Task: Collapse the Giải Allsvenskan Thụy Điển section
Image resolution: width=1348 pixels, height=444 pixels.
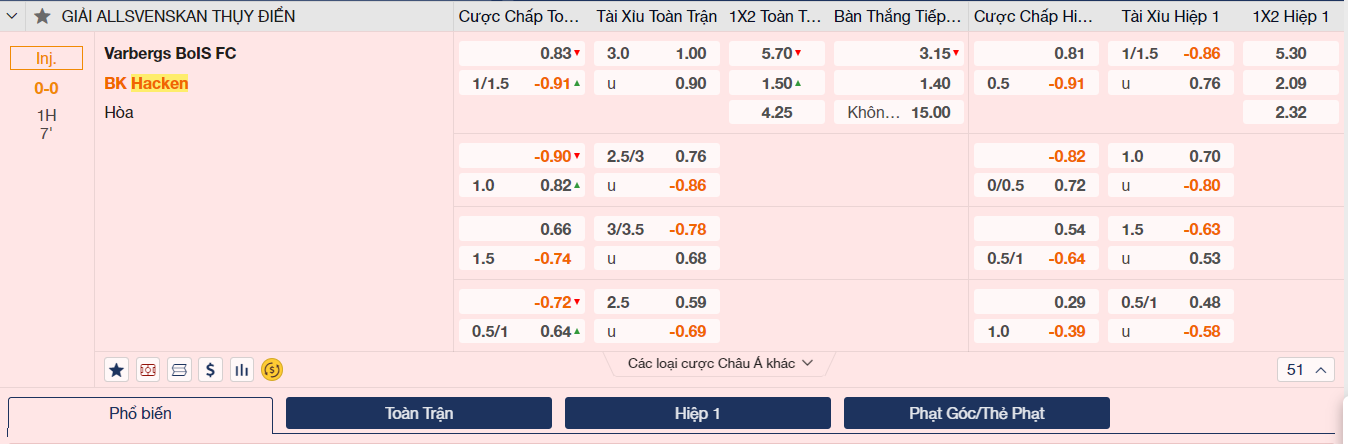Action: [14, 17]
